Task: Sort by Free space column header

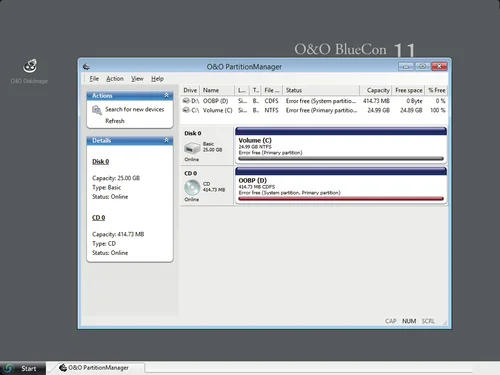Action: click(409, 90)
